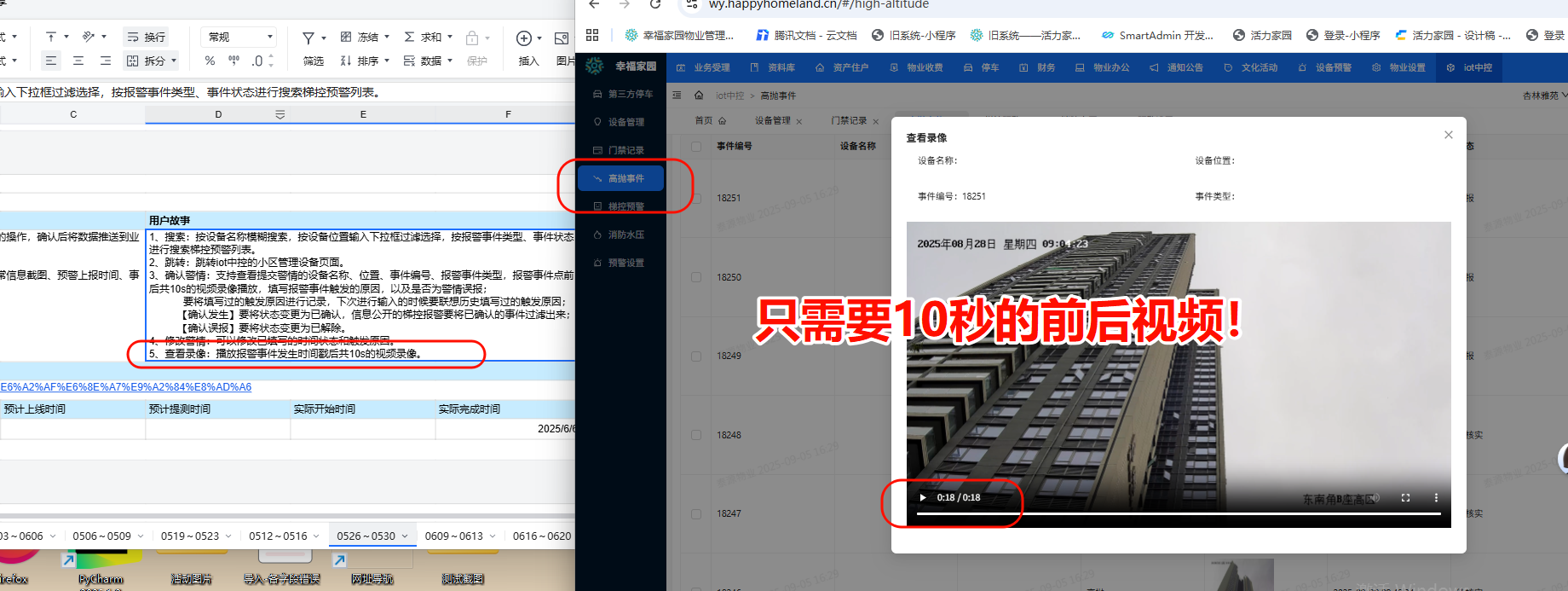Go back in the browser
The width and height of the screenshot is (1568, 591).
pyautogui.click(x=594, y=4)
